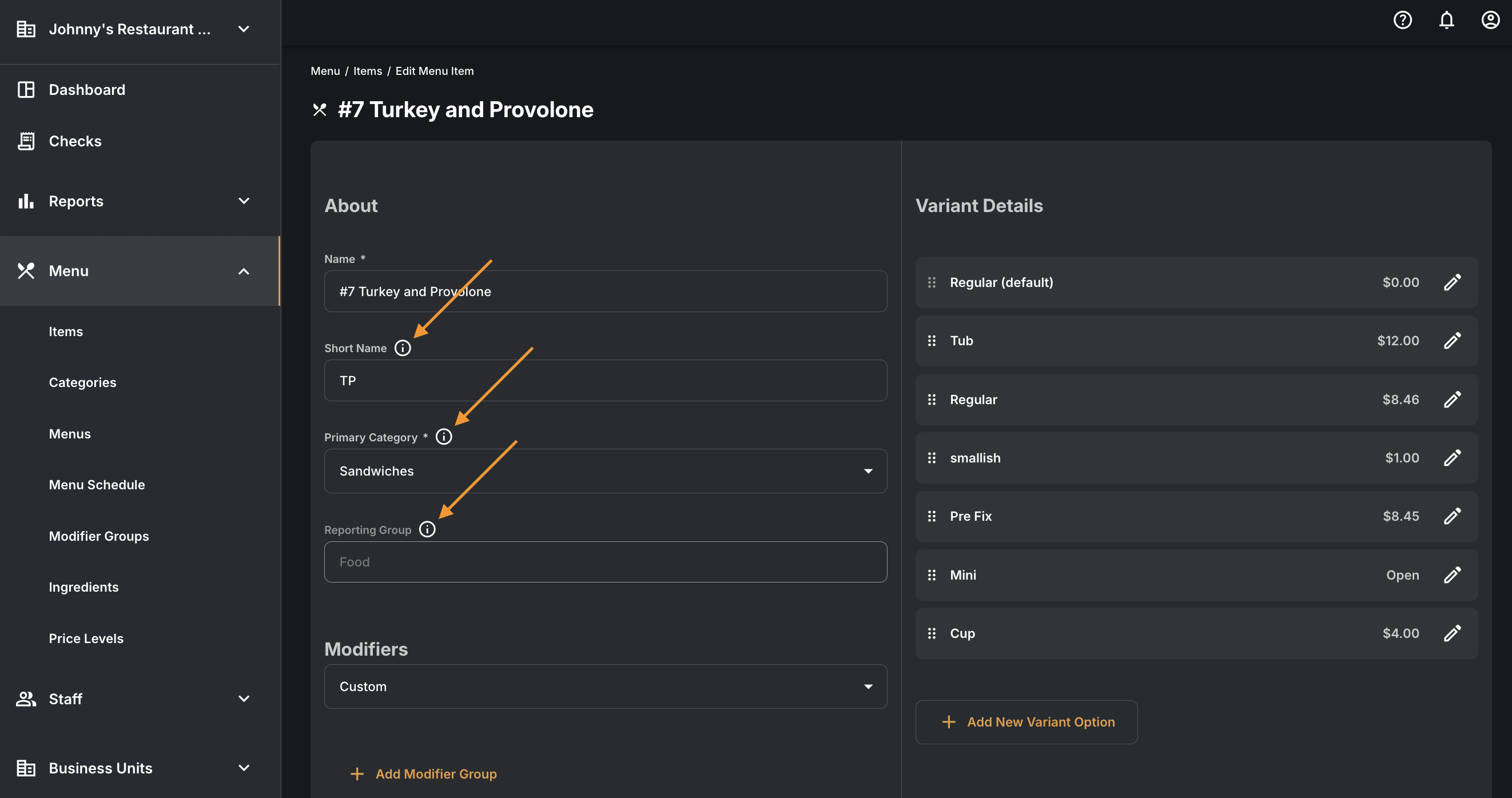Grab the Pre Fix row drag handle
This screenshot has width=1512, height=798.
(x=932, y=516)
